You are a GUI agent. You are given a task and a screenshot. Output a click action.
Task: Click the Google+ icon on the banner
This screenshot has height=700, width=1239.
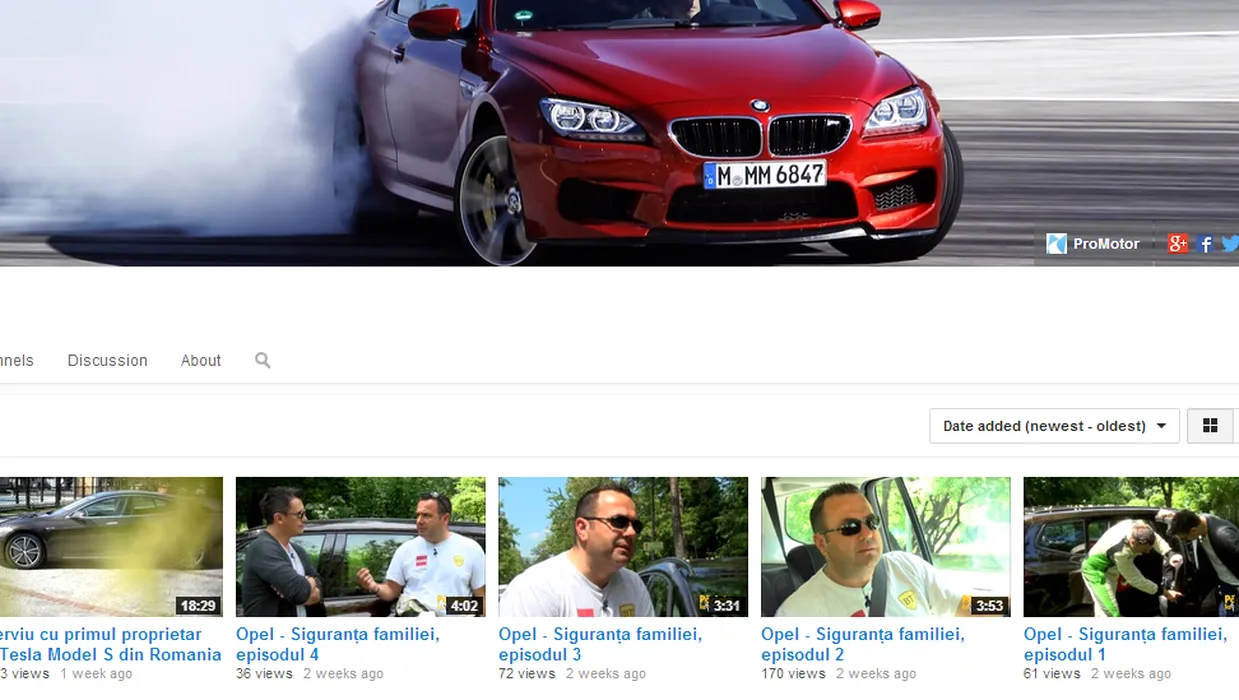[1178, 243]
